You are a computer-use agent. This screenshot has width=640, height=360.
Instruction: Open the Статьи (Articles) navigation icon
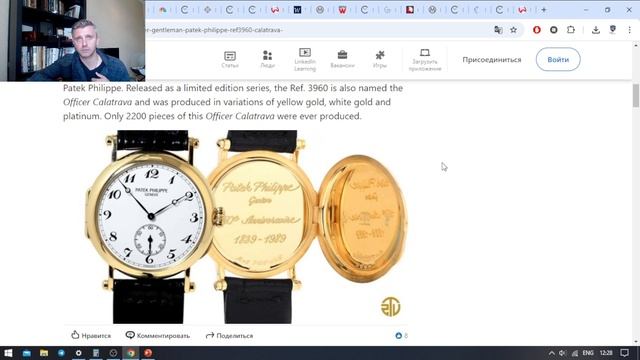tap(230, 60)
